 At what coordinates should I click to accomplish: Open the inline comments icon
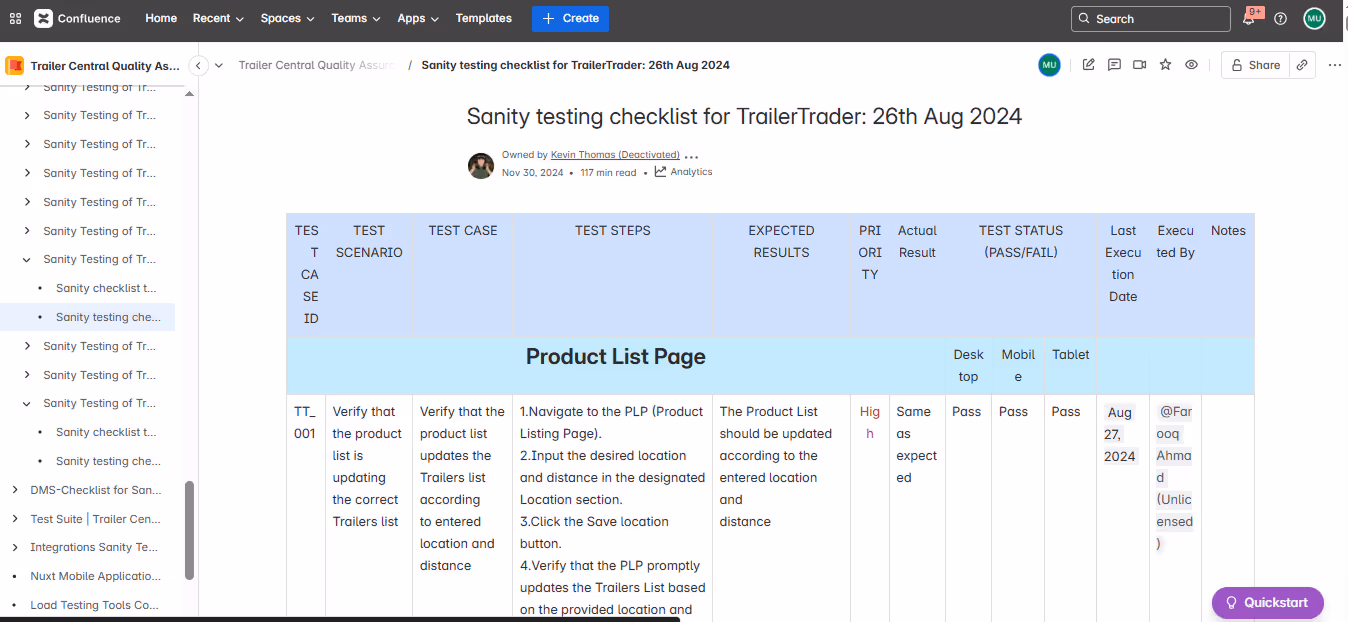click(1114, 65)
